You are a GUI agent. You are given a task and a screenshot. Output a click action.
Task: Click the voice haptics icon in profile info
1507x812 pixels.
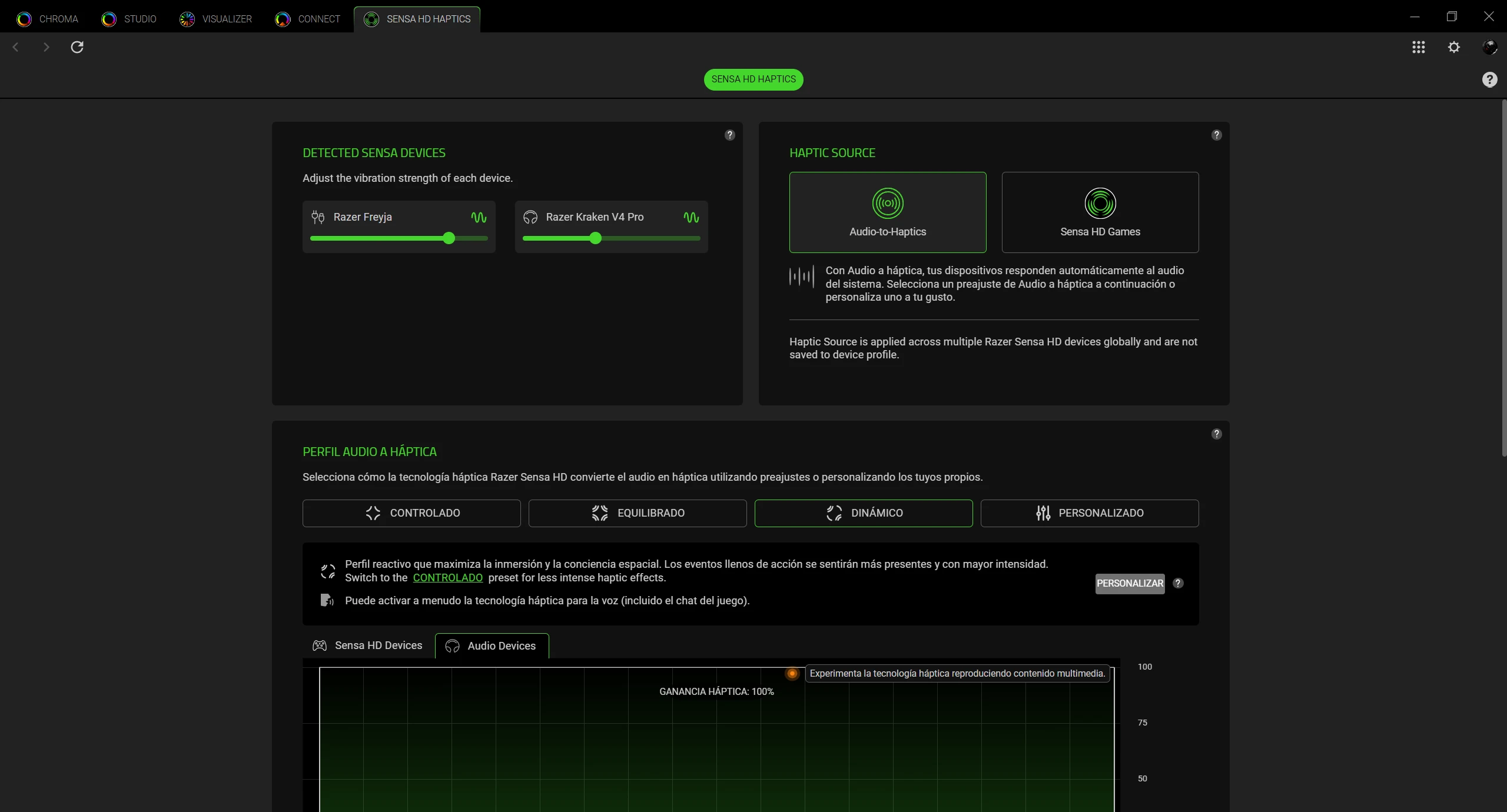click(x=327, y=600)
